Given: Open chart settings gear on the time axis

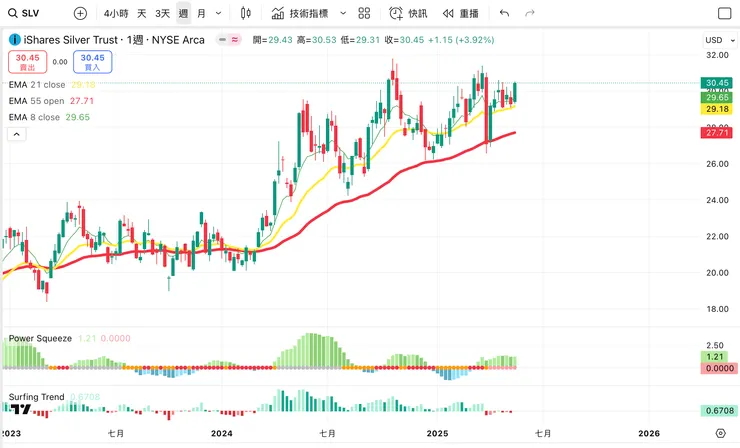Looking at the screenshot, I should click(x=720, y=433).
